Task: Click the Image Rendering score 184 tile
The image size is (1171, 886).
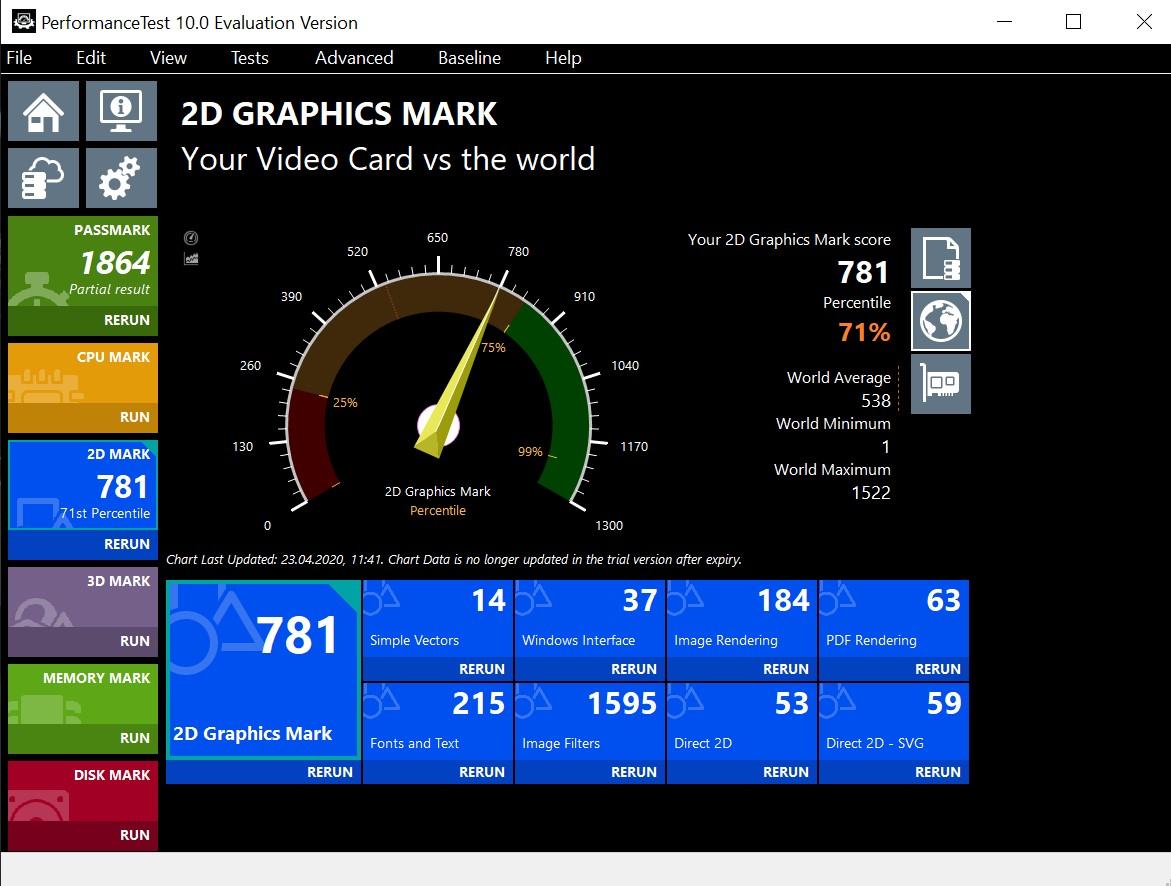Action: pos(742,619)
